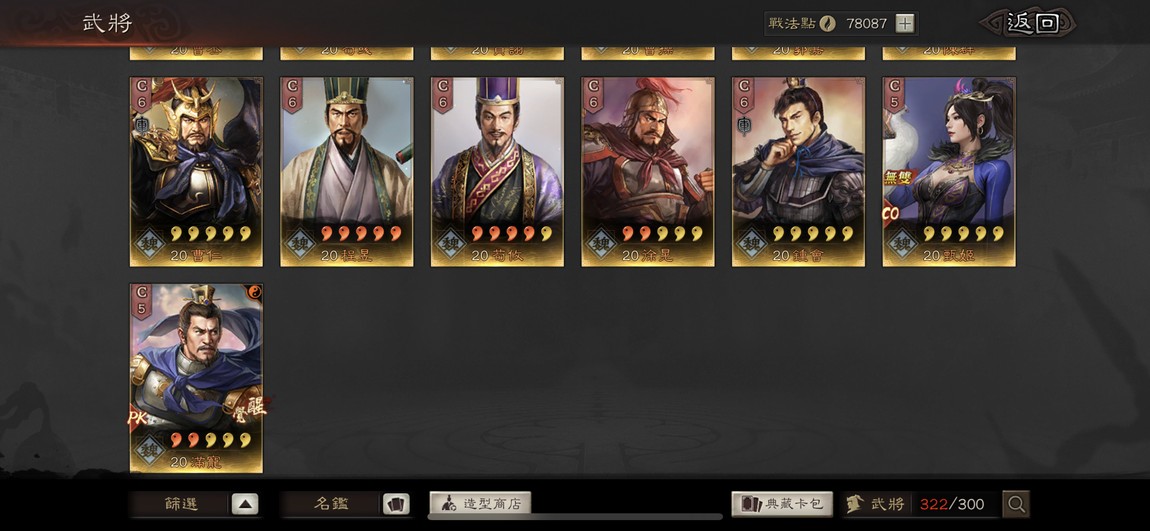
Task: Click the 魏 faction emblem on 曹仁's card
Action: [x=150, y=243]
